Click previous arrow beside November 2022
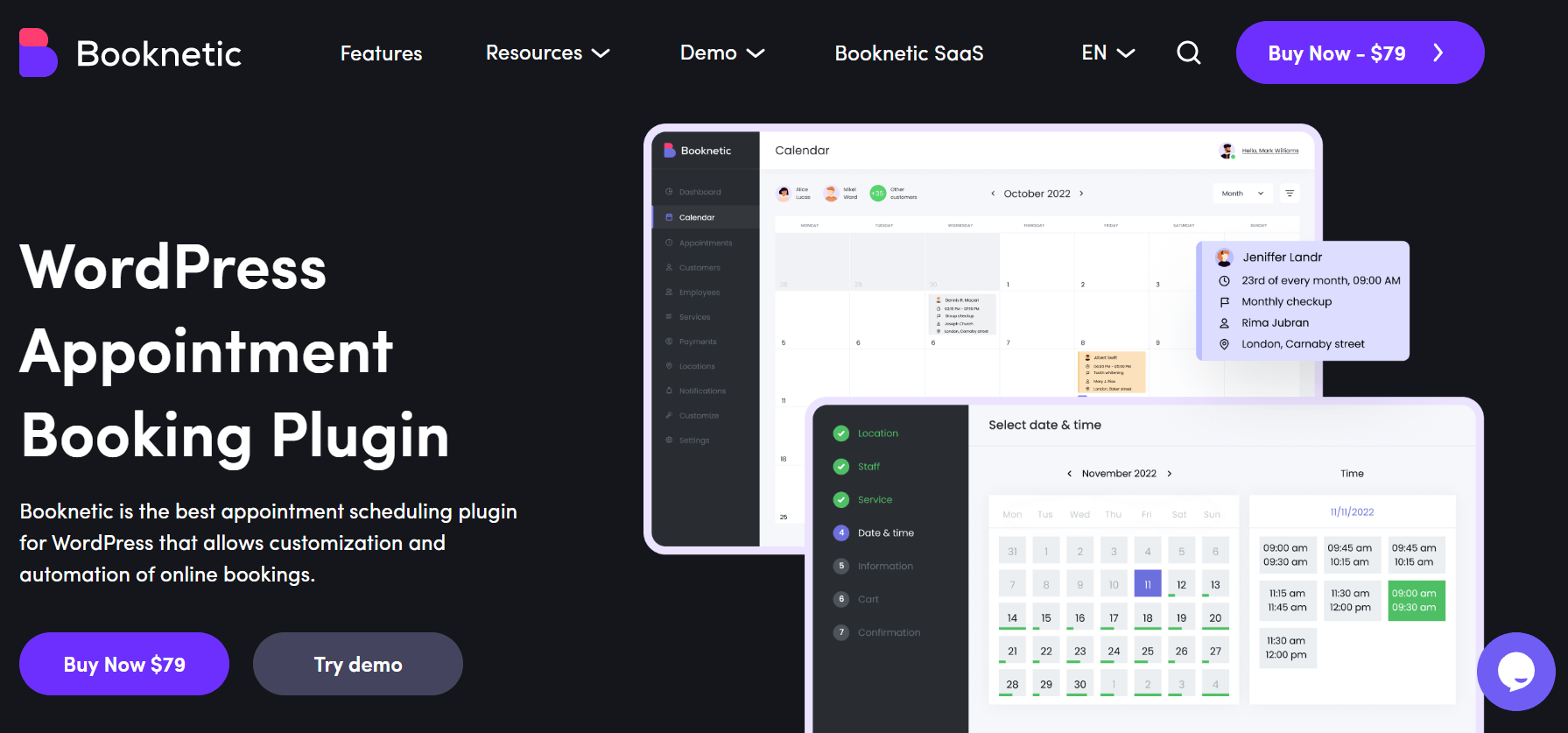Viewport: 1568px width, 733px height. point(1069,474)
